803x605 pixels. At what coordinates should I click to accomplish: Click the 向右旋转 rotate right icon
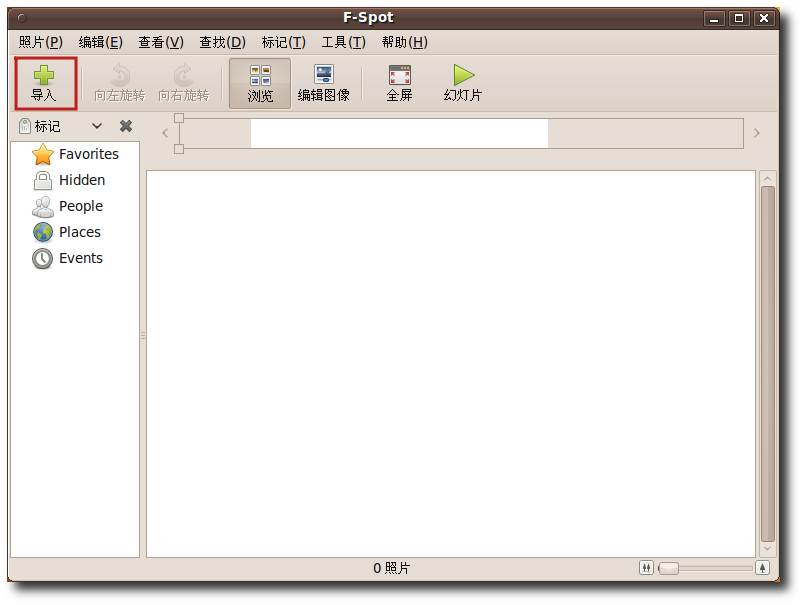click(x=183, y=75)
